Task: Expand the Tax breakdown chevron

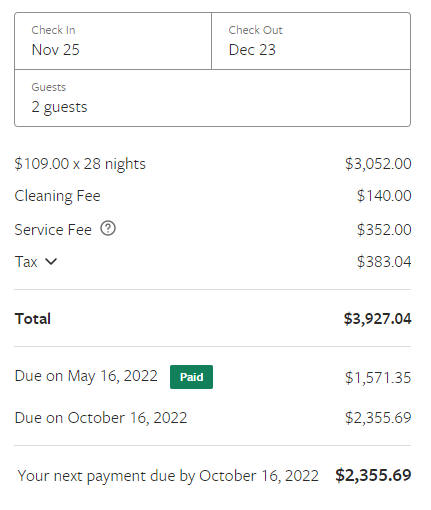Action: click(x=51, y=261)
